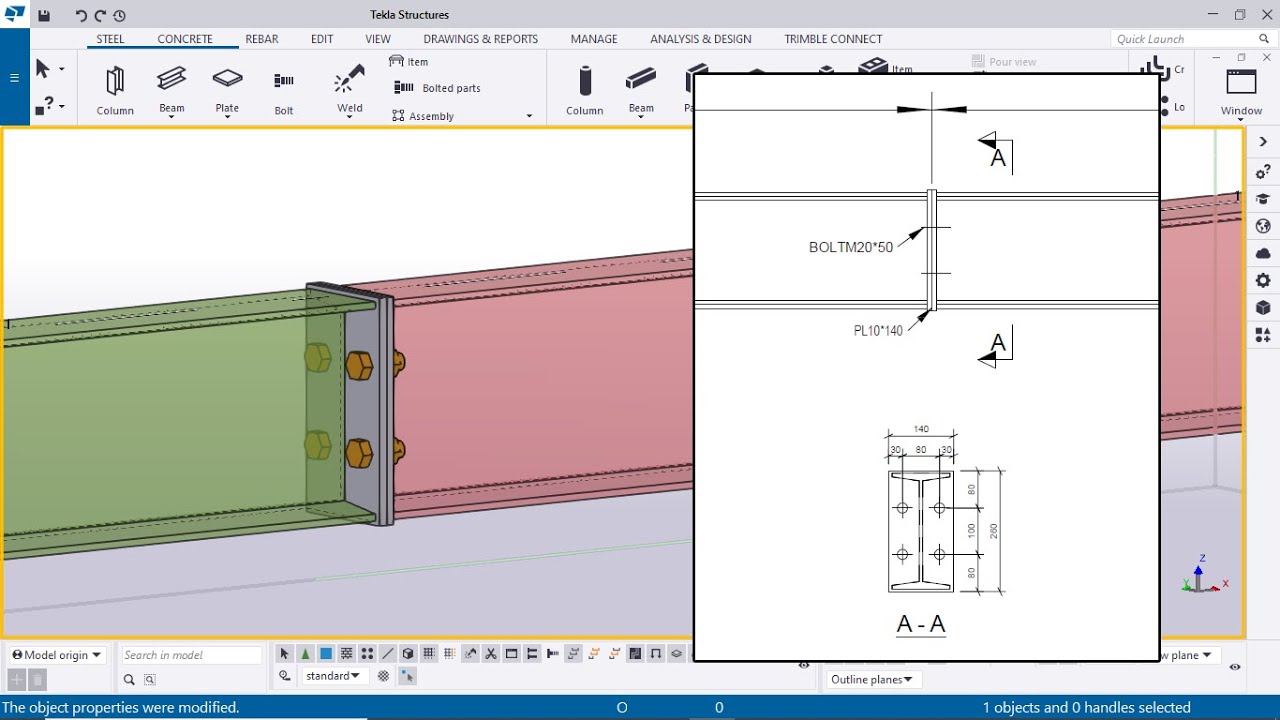Switch to the REBAR ribbon tab
The width and height of the screenshot is (1280, 720).
[262, 39]
